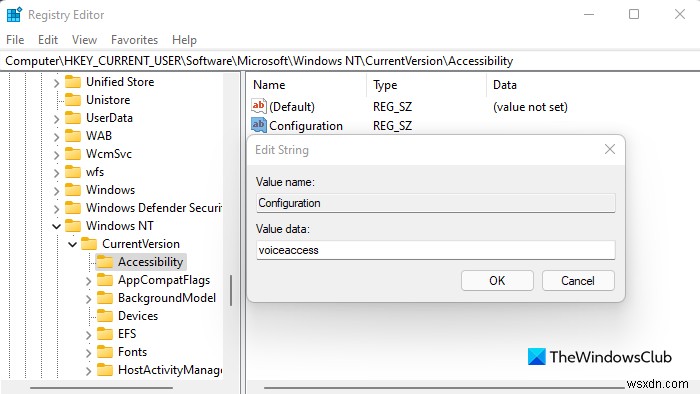Screen dimensions: 700x394
Task: Click the Unified Store folder icon
Action: point(73,82)
